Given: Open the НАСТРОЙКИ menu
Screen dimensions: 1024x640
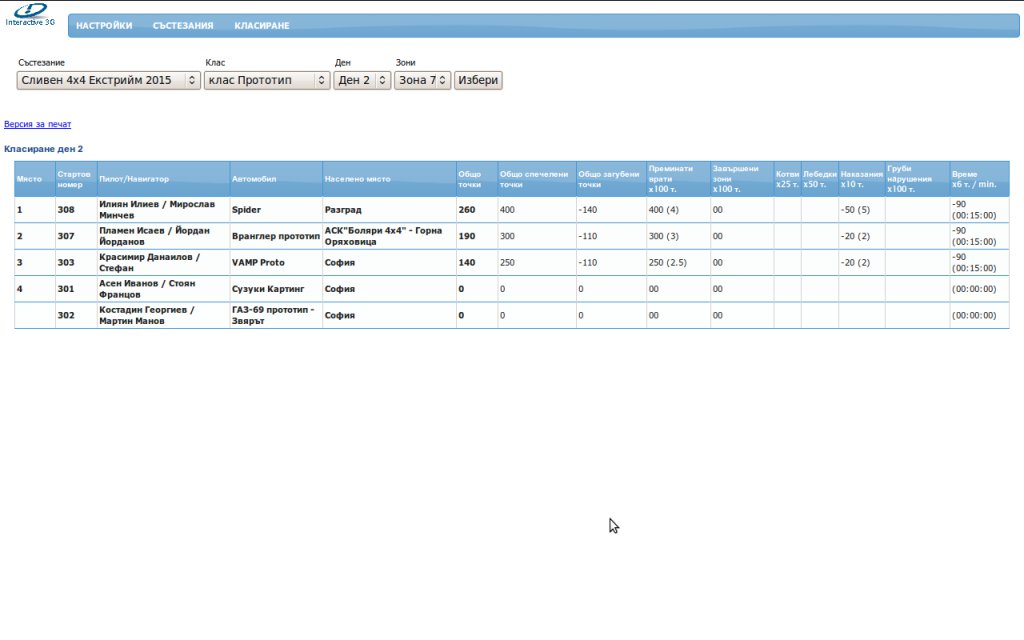Looking at the screenshot, I should [104, 26].
